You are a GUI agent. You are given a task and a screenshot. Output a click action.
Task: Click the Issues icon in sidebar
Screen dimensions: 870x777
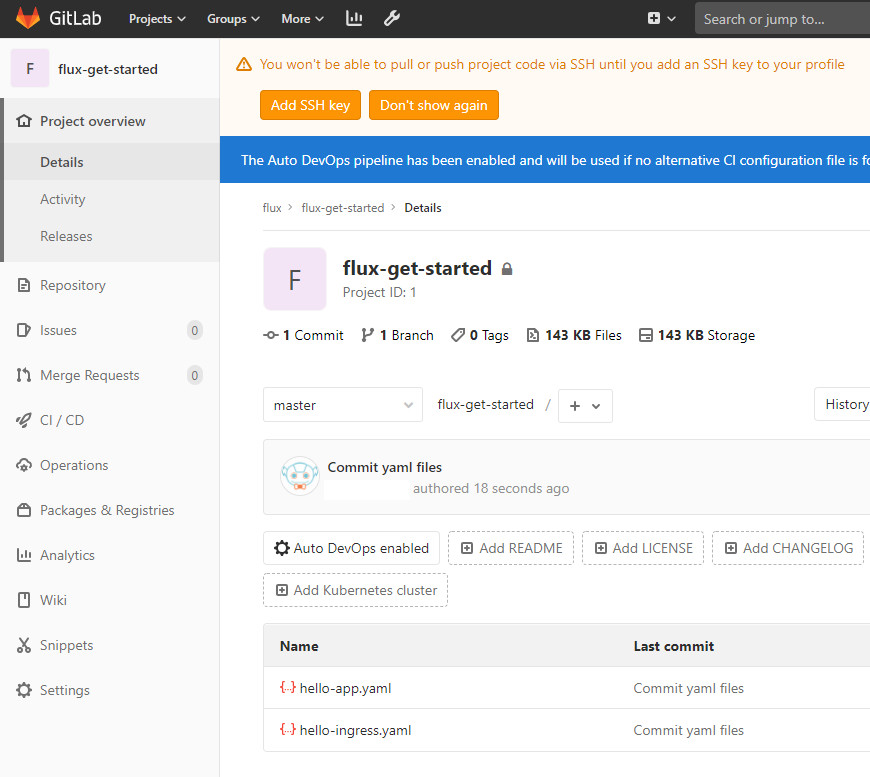click(x=24, y=330)
